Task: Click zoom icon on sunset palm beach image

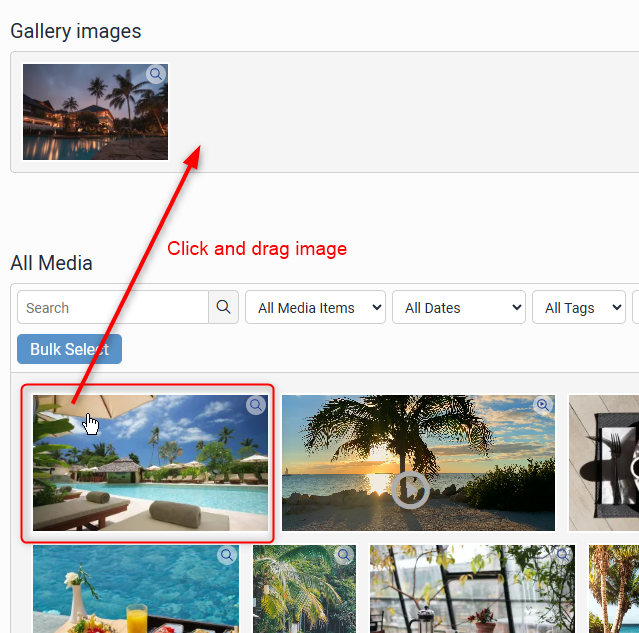Action: click(543, 405)
